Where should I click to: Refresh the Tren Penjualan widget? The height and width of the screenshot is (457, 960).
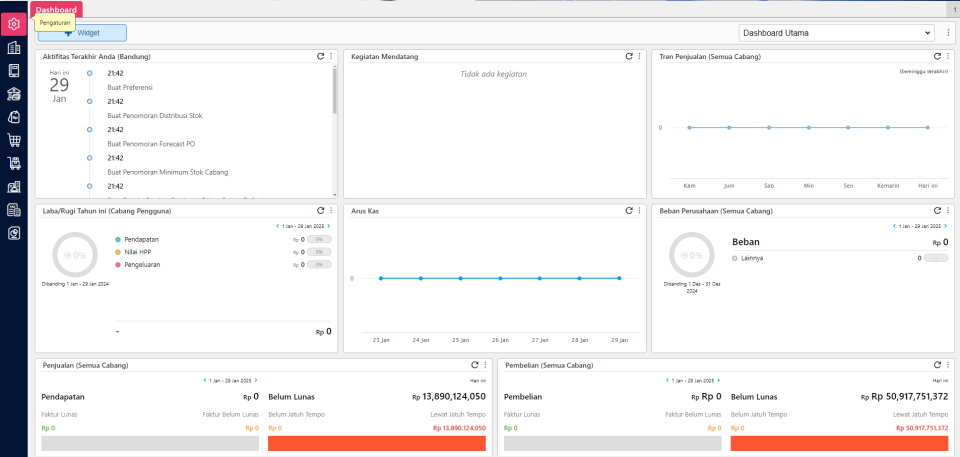[x=937, y=56]
